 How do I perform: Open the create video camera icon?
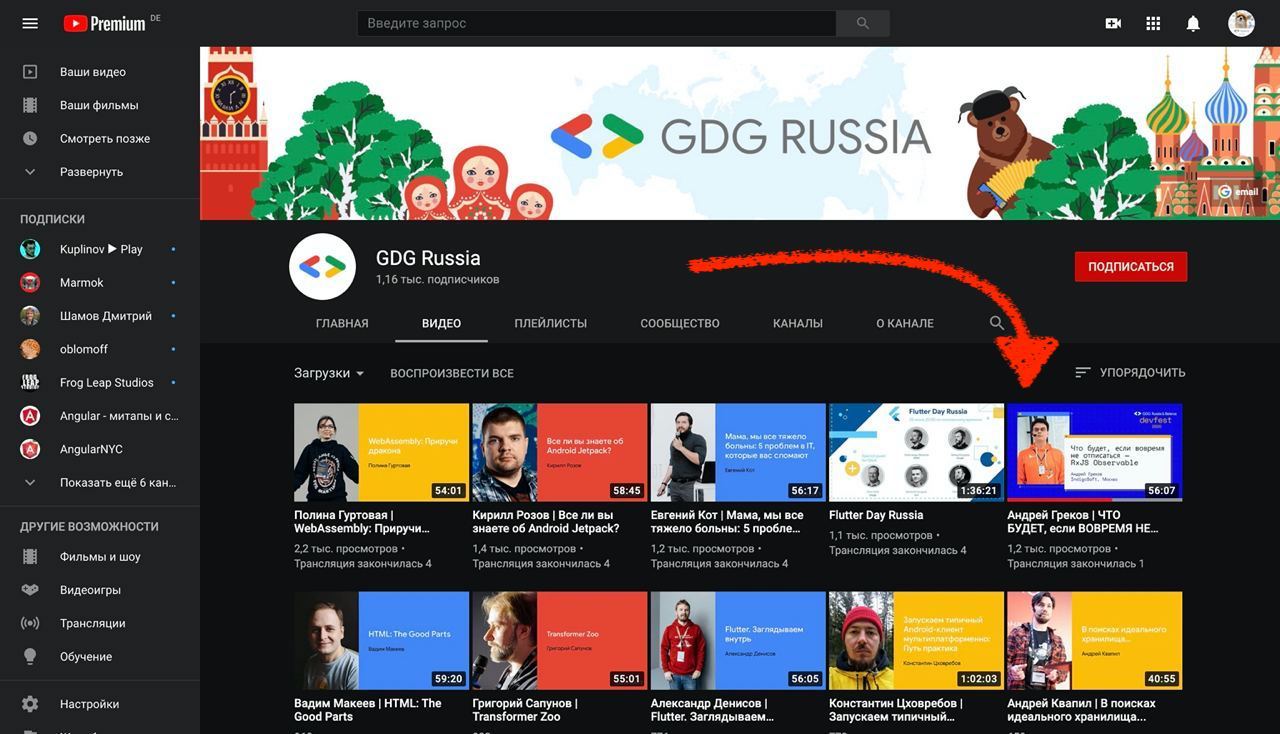[x=1113, y=23]
